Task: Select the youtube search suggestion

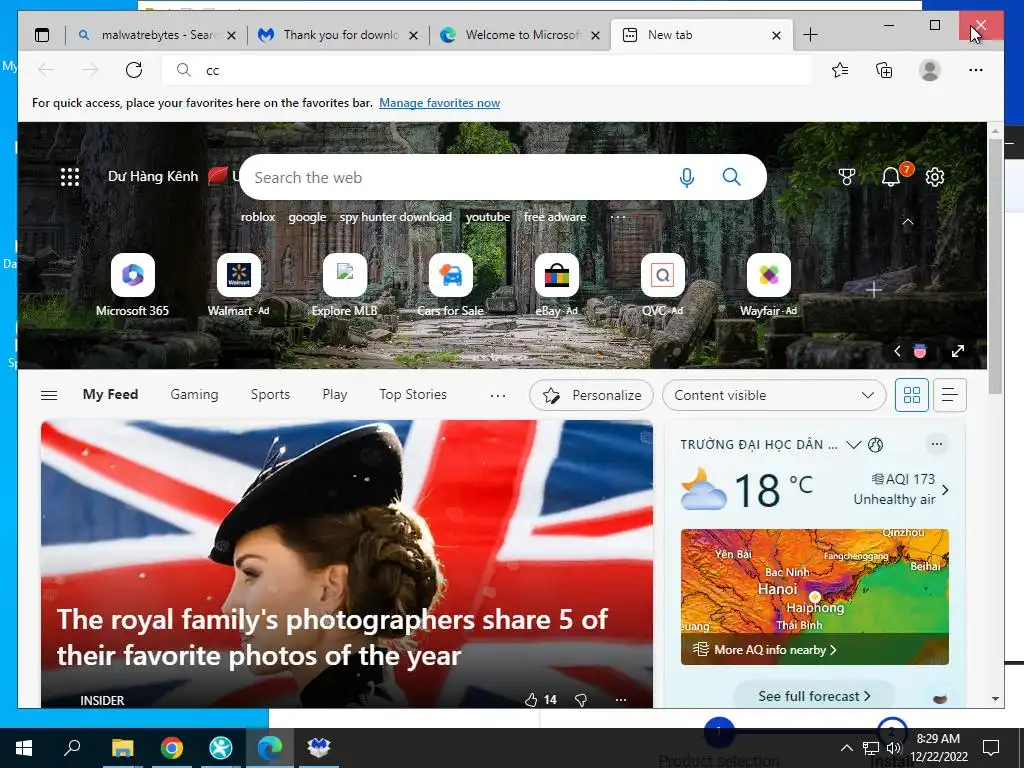Action: click(x=488, y=217)
